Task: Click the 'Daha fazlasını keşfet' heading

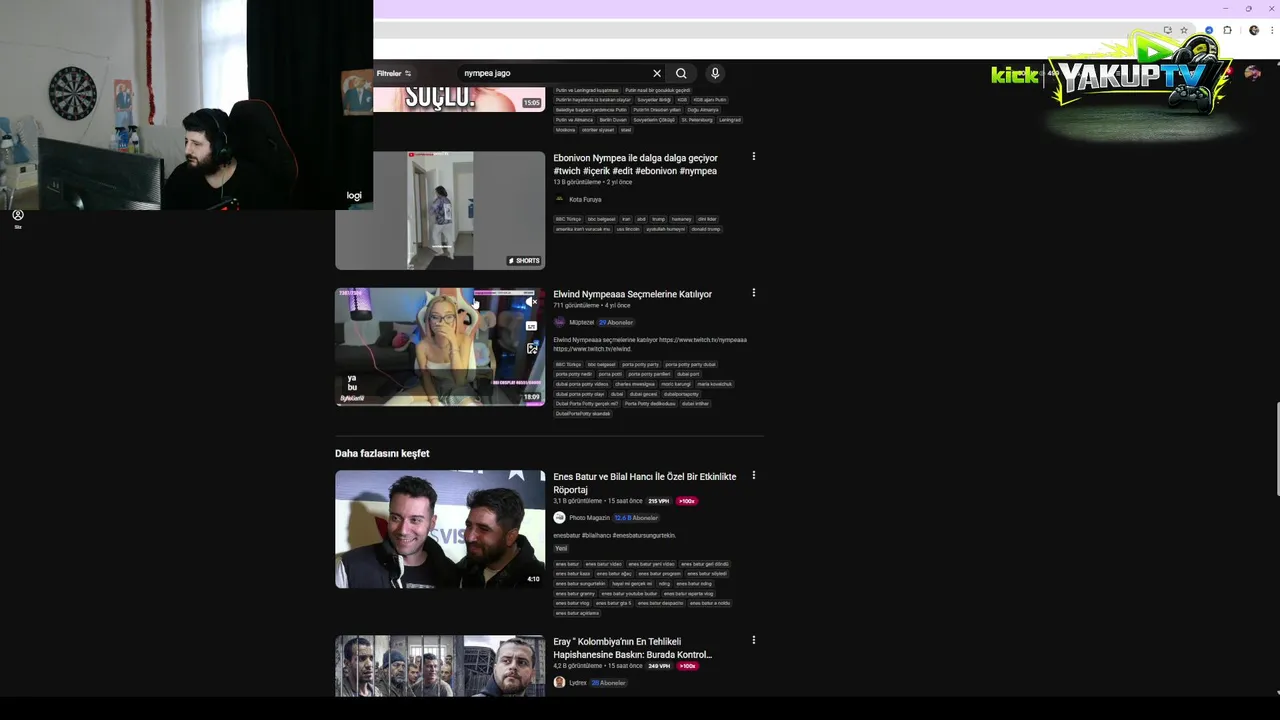Action: point(382,453)
